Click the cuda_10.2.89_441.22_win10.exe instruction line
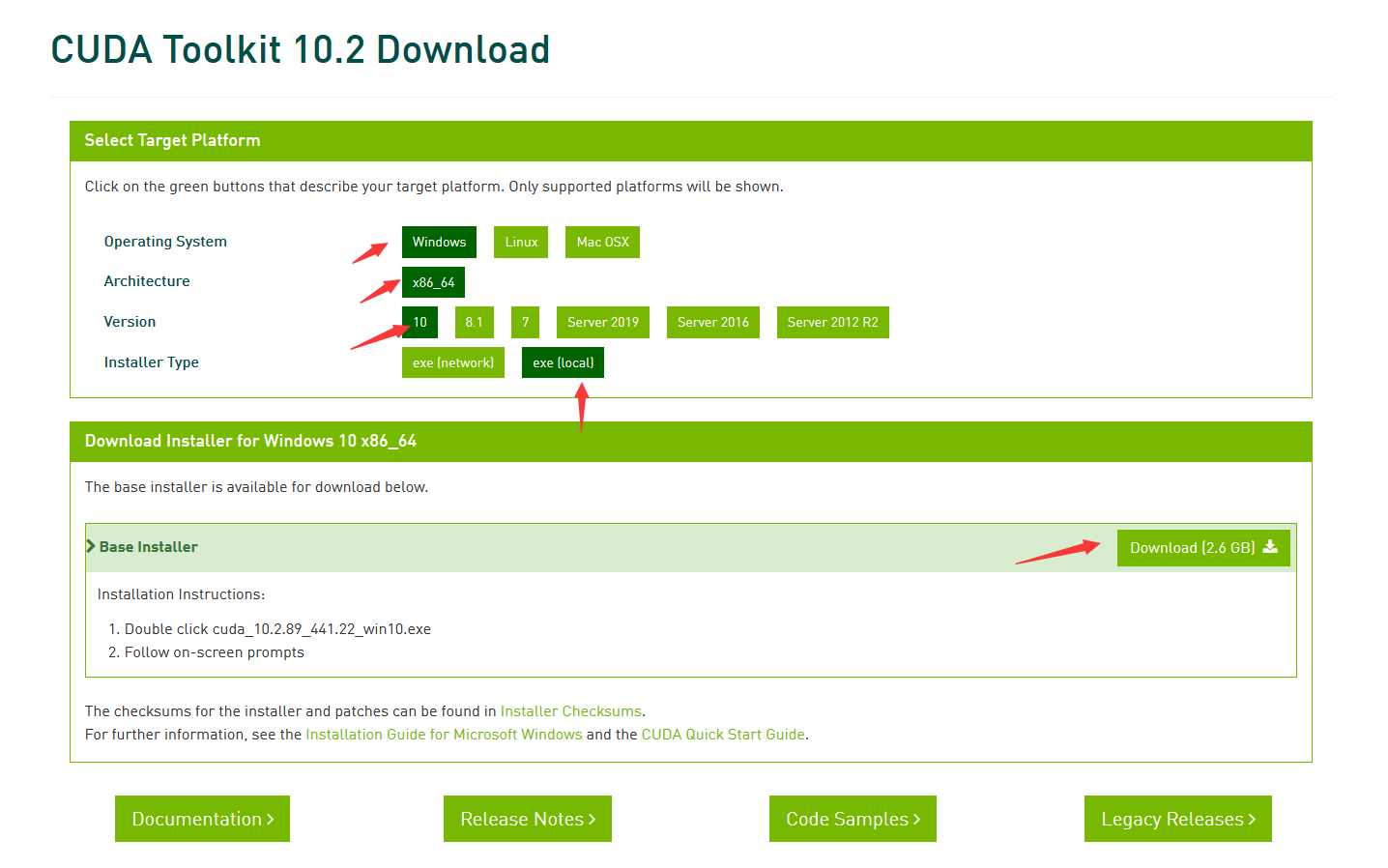 click(x=277, y=629)
